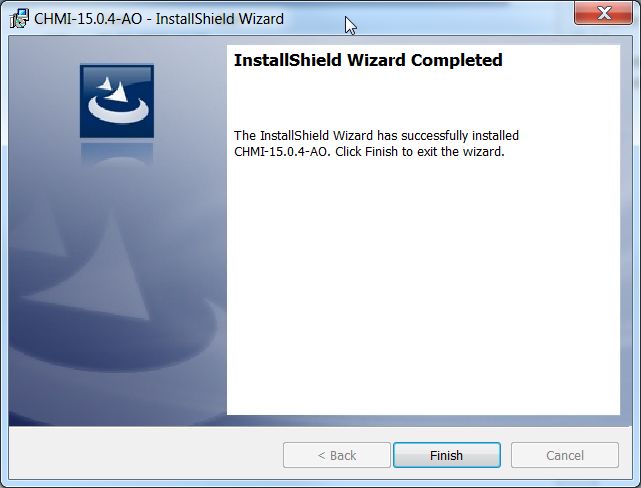Click 'Click Finish to exit the wizard' text

(420, 152)
